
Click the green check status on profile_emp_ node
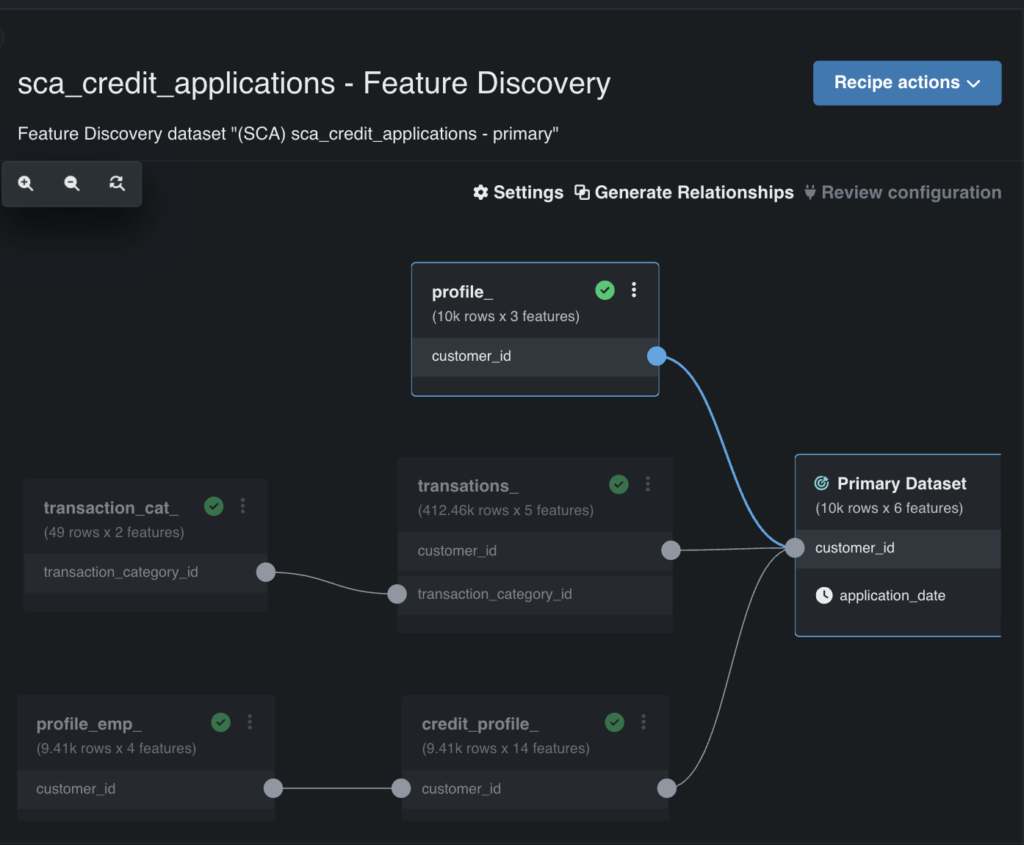[221, 722]
